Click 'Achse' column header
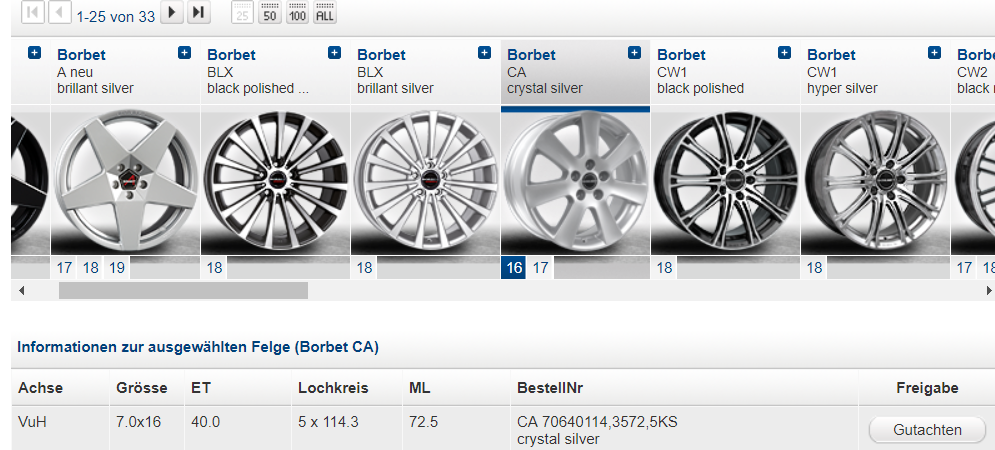The image size is (995, 450). coord(41,388)
